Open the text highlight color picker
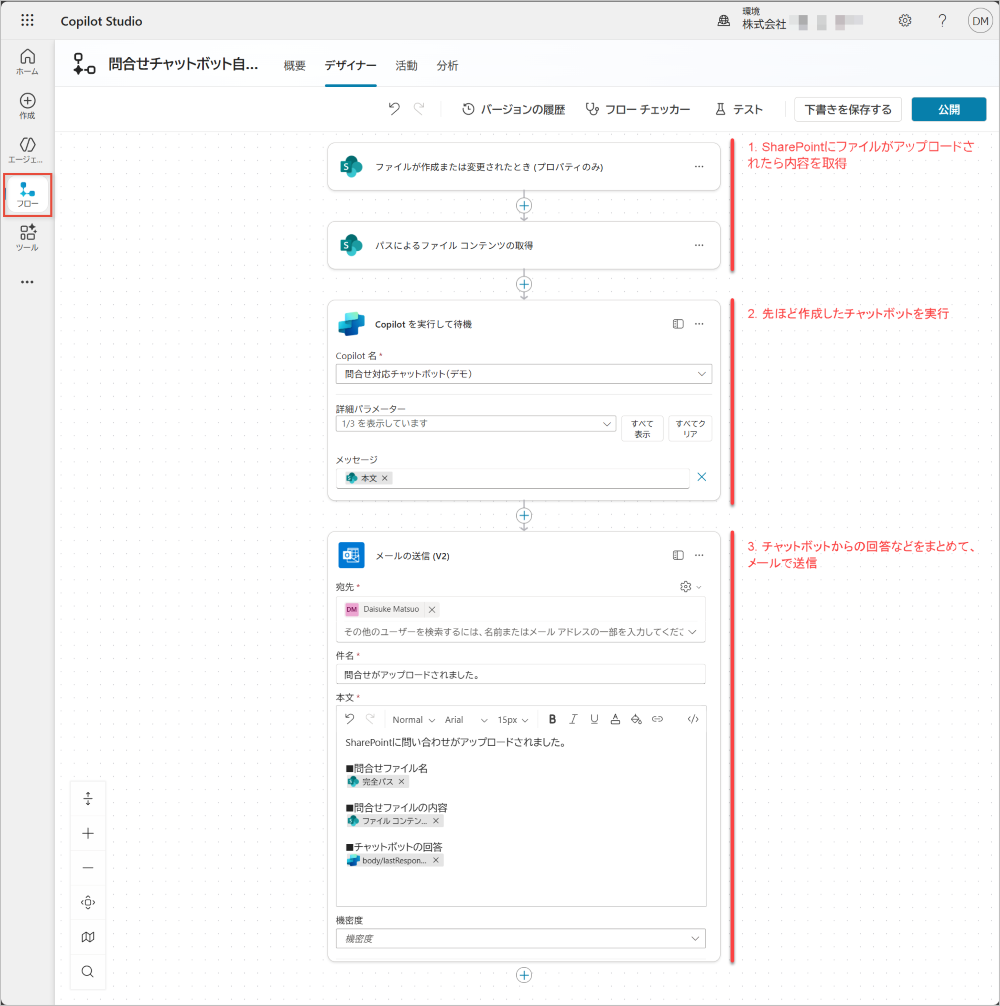 [x=636, y=719]
